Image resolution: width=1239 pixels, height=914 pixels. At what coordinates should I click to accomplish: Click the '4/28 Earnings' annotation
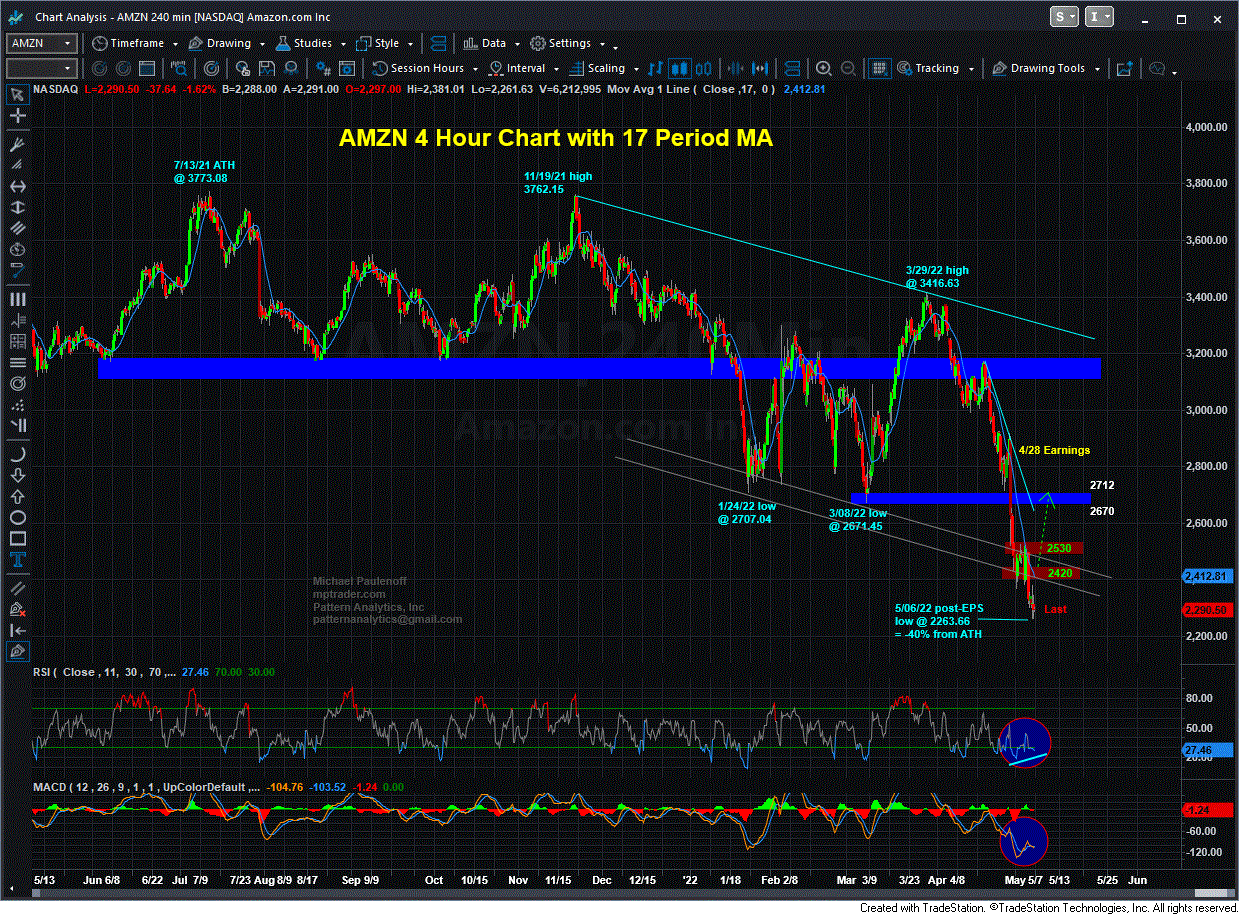click(x=1055, y=450)
